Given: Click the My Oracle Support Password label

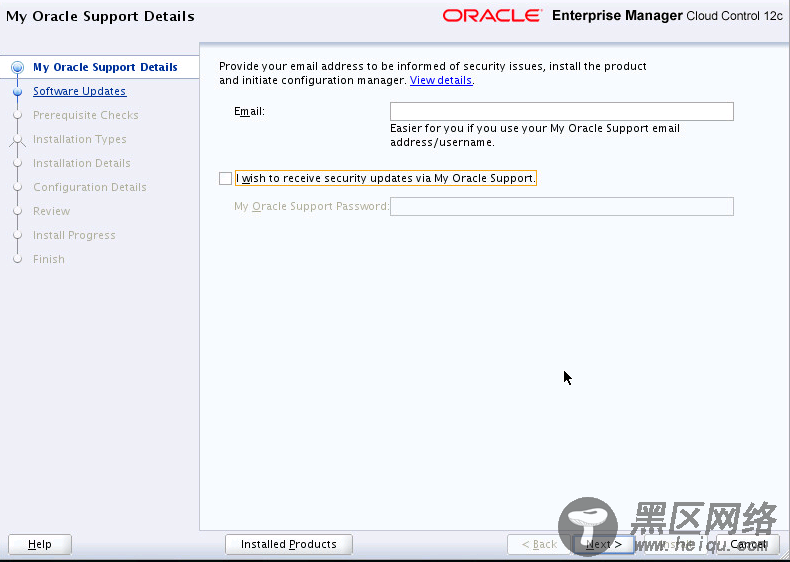Looking at the screenshot, I should coord(311,206).
